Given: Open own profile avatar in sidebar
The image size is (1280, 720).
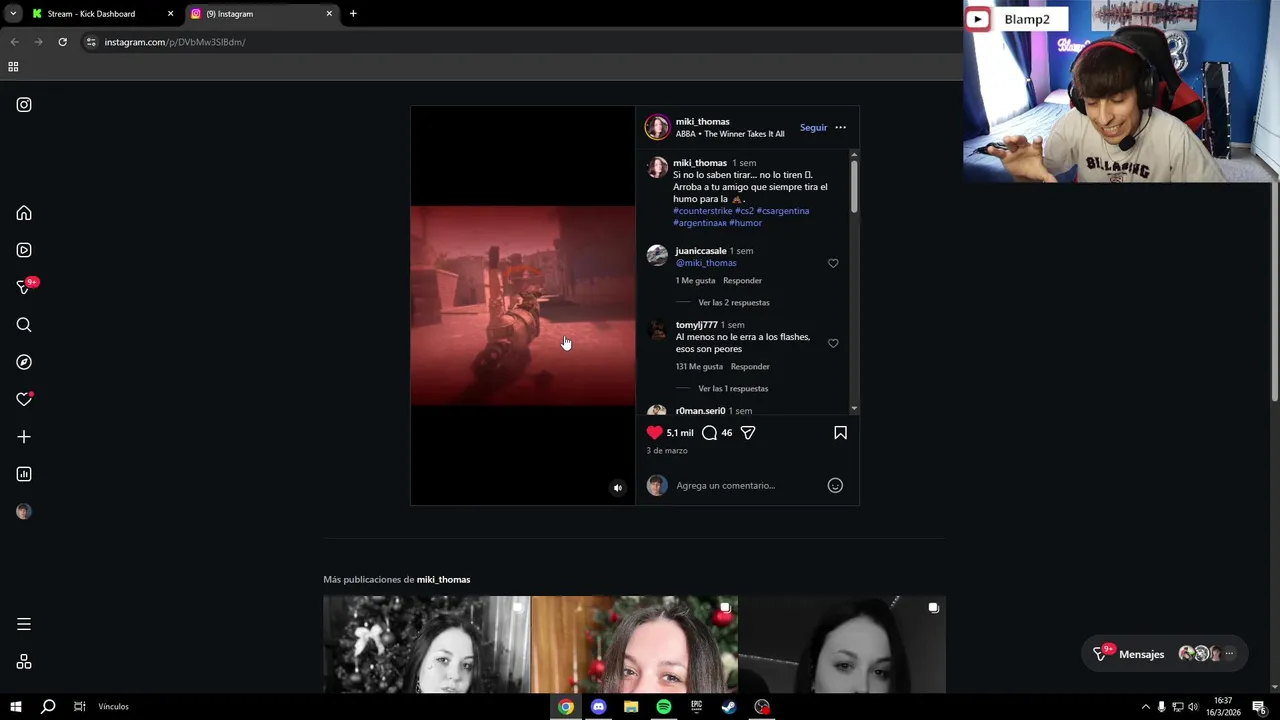Looking at the screenshot, I should click(x=24, y=512).
